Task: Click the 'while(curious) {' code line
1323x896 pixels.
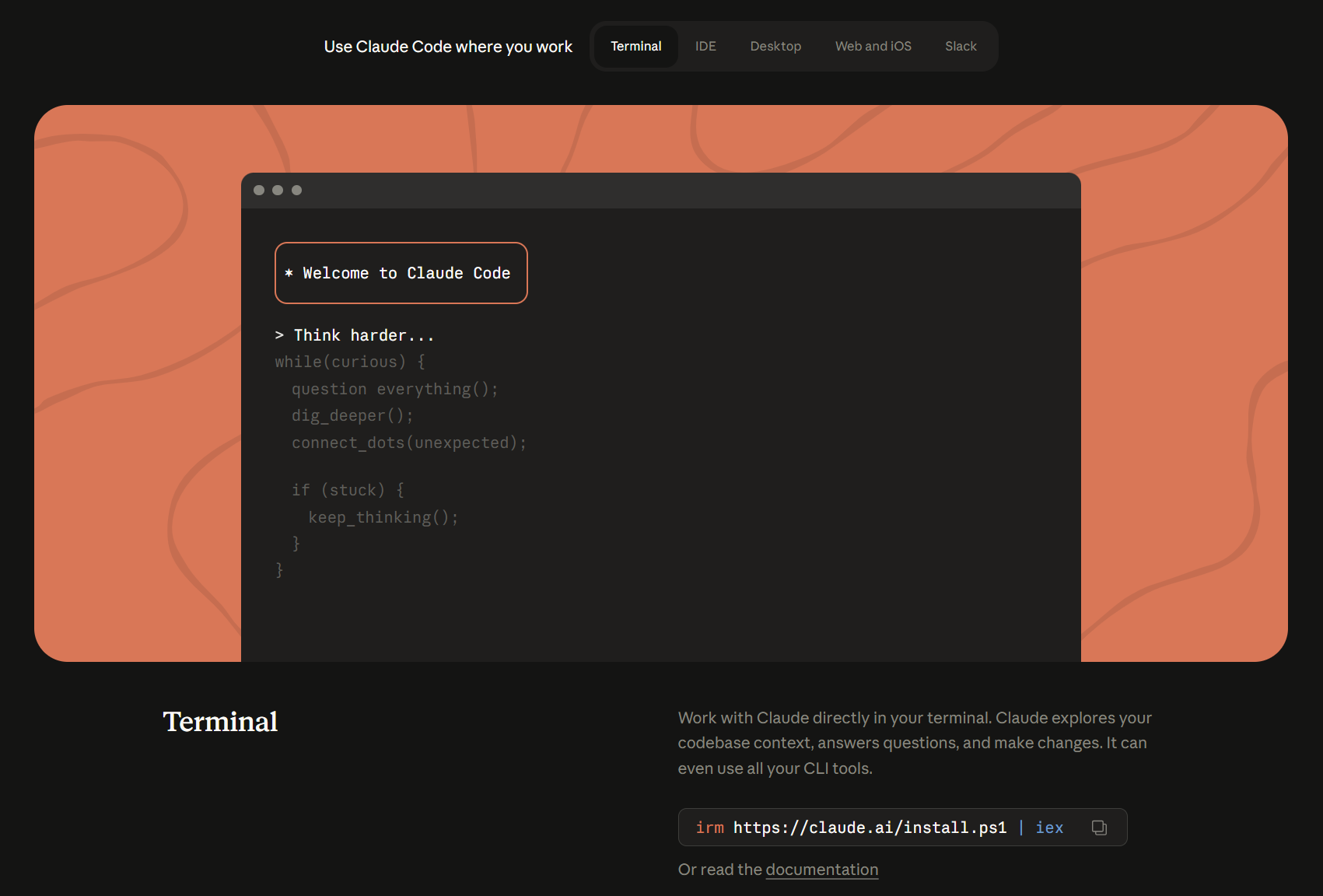Action: [349, 362]
